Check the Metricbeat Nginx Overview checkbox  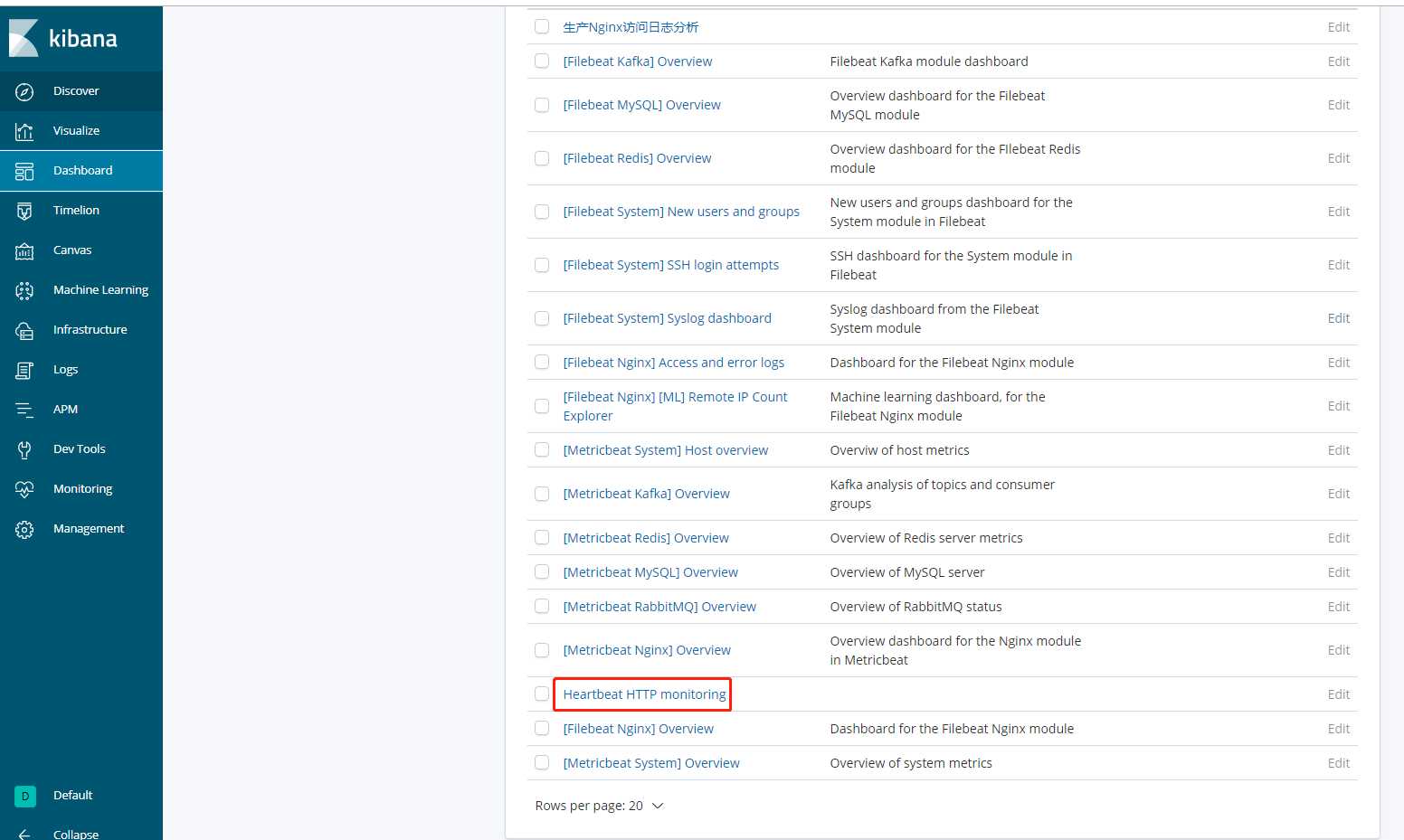click(542, 650)
